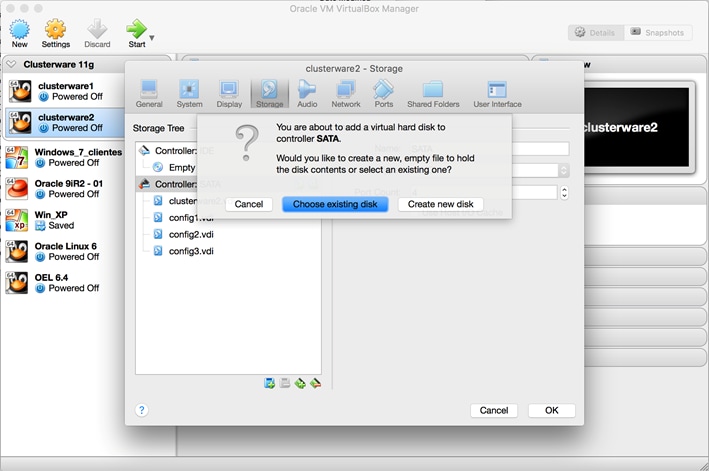The width and height of the screenshot is (709, 471).
Task: Open the Shared Folders settings tab
Action: (x=433, y=94)
